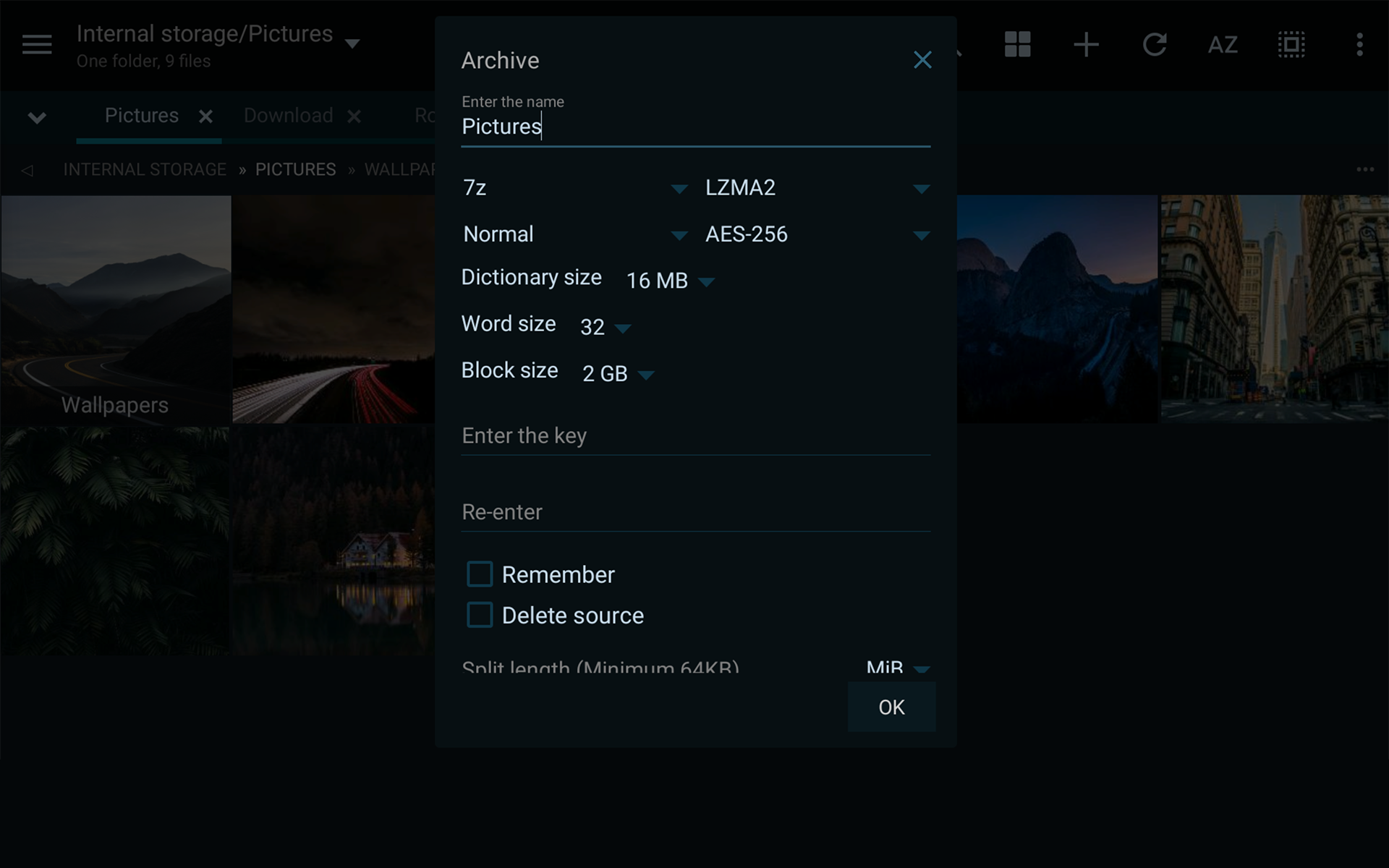1389x868 pixels.
Task: Open the hamburger navigation menu
Action: 37,45
